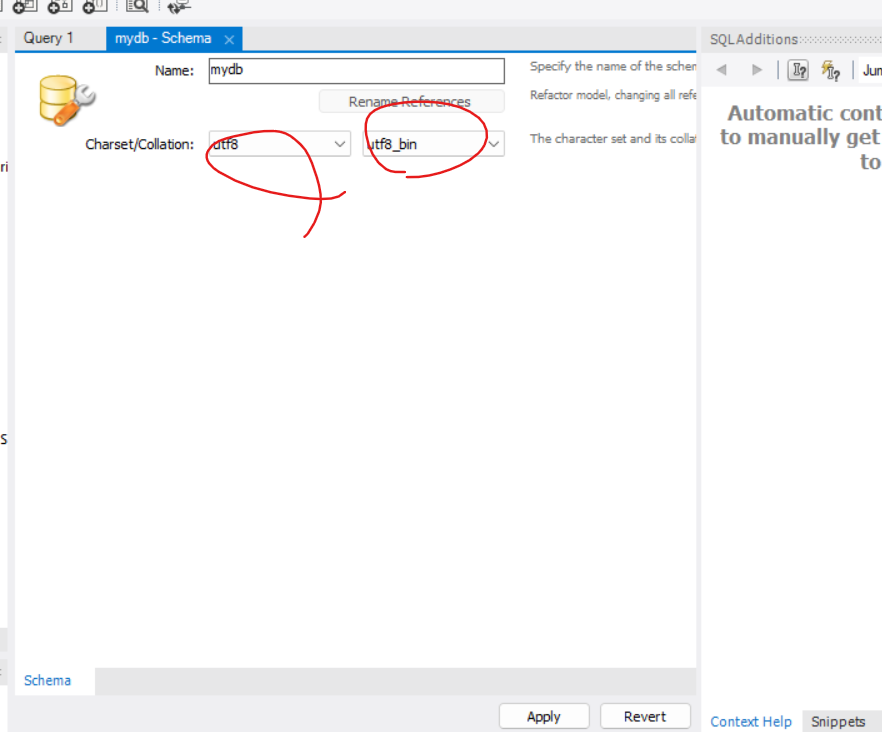This screenshot has width=882, height=732.
Task: Switch to the Query 1 tab
Action: [48, 38]
